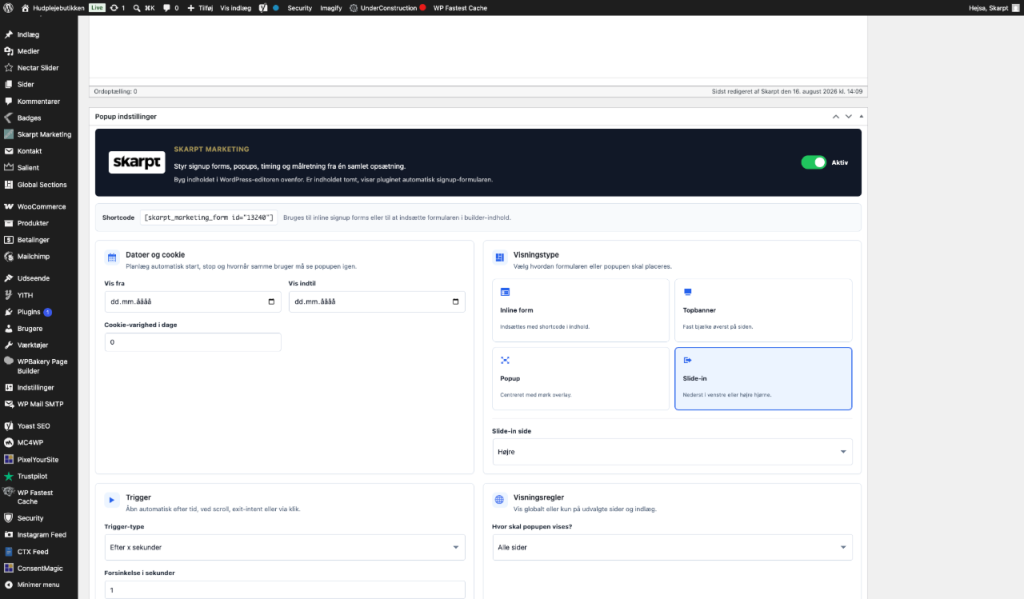Click the Vis fra date field

point(193,302)
